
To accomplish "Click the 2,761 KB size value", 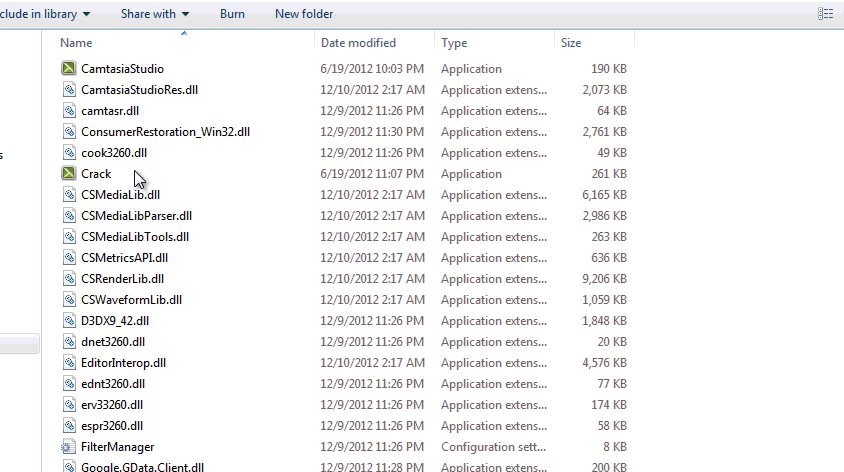I will tap(604, 132).
